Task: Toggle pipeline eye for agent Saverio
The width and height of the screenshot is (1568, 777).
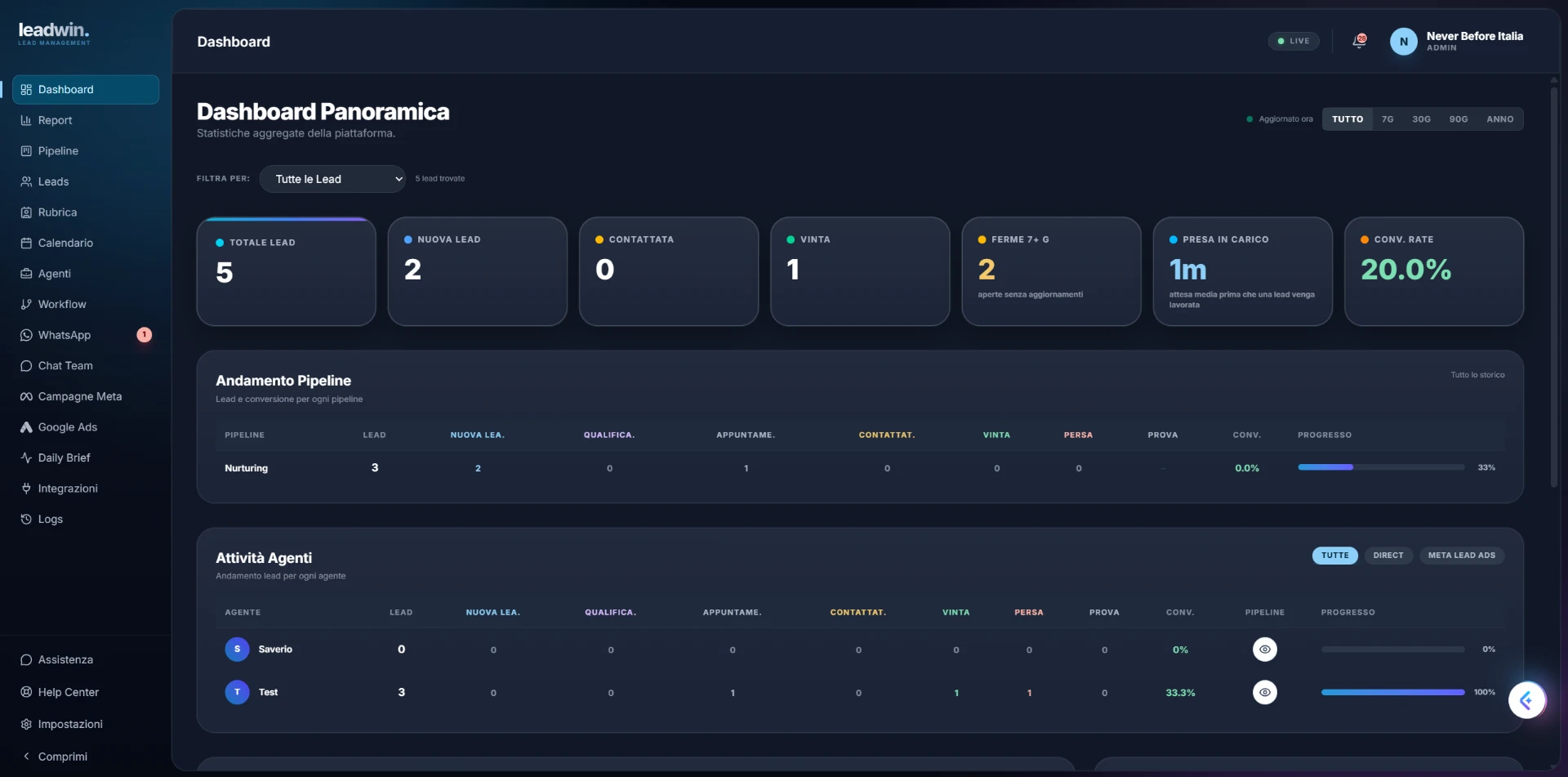Action: 1265,650
